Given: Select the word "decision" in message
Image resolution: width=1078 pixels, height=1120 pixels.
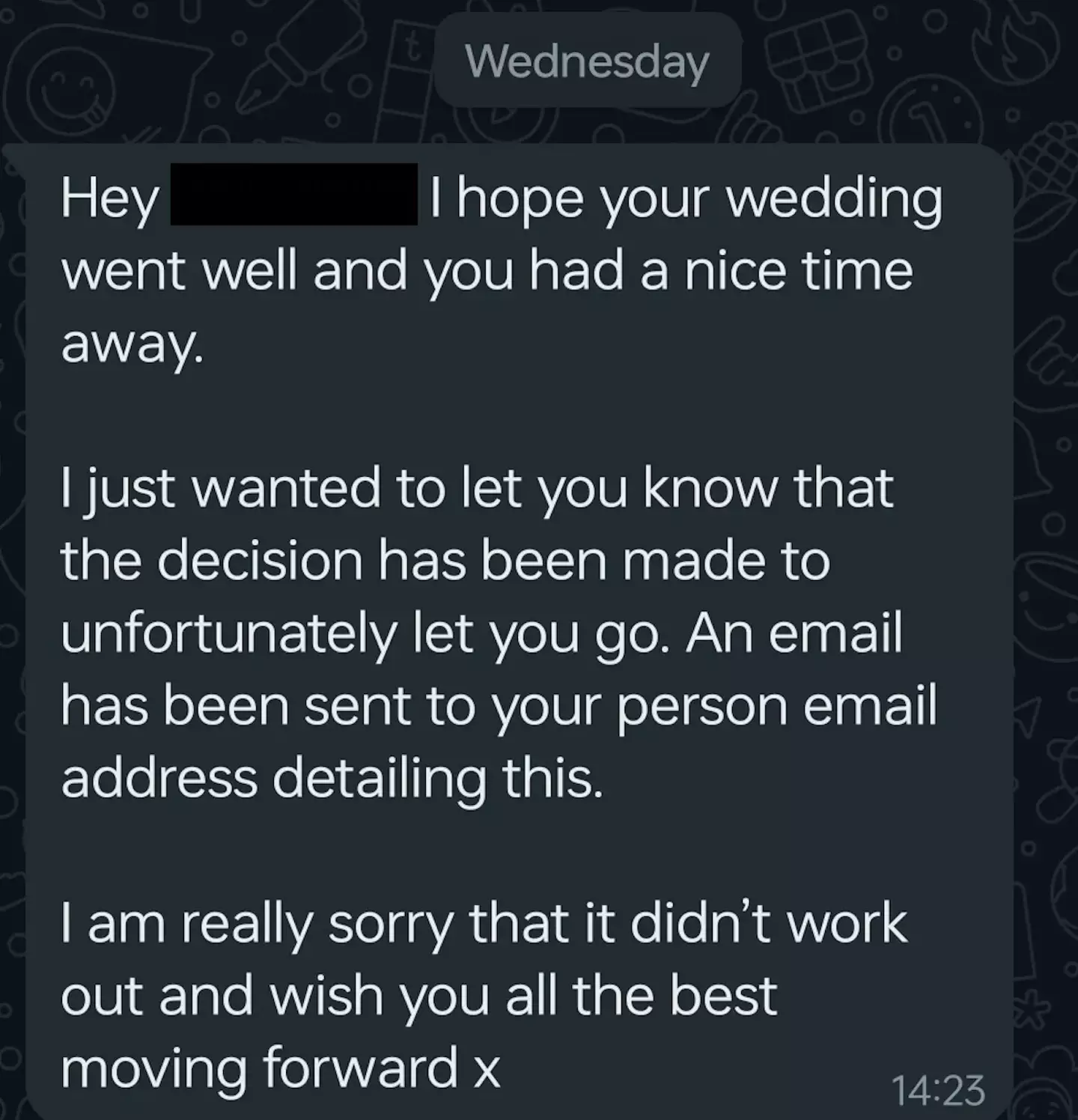Looking at the screenshot, I should 260,561.
